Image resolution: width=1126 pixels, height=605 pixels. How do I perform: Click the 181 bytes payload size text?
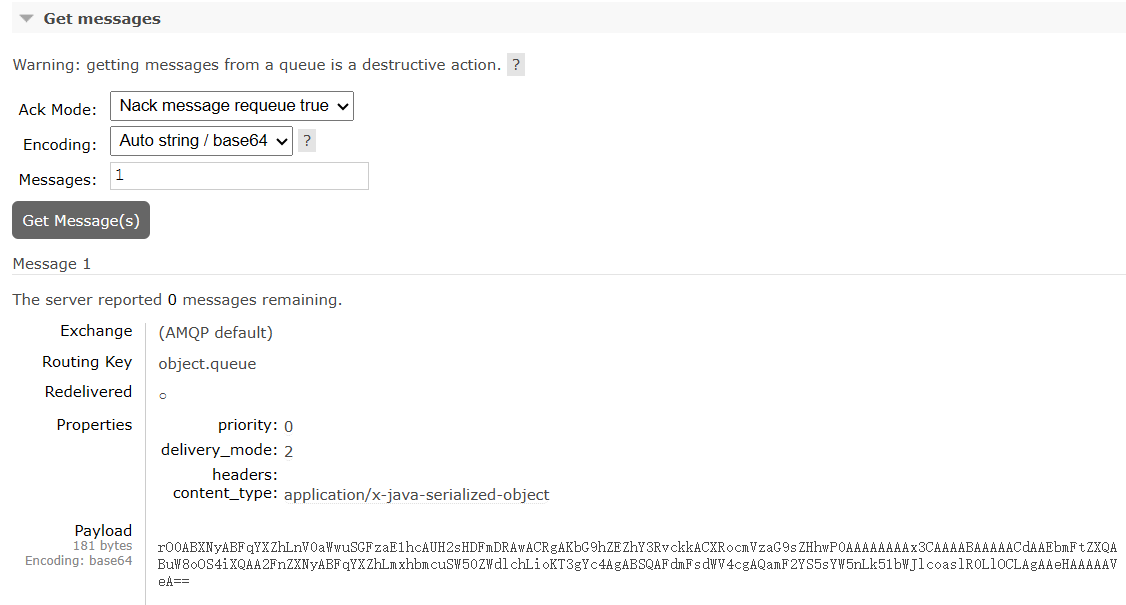pos(102,546)
